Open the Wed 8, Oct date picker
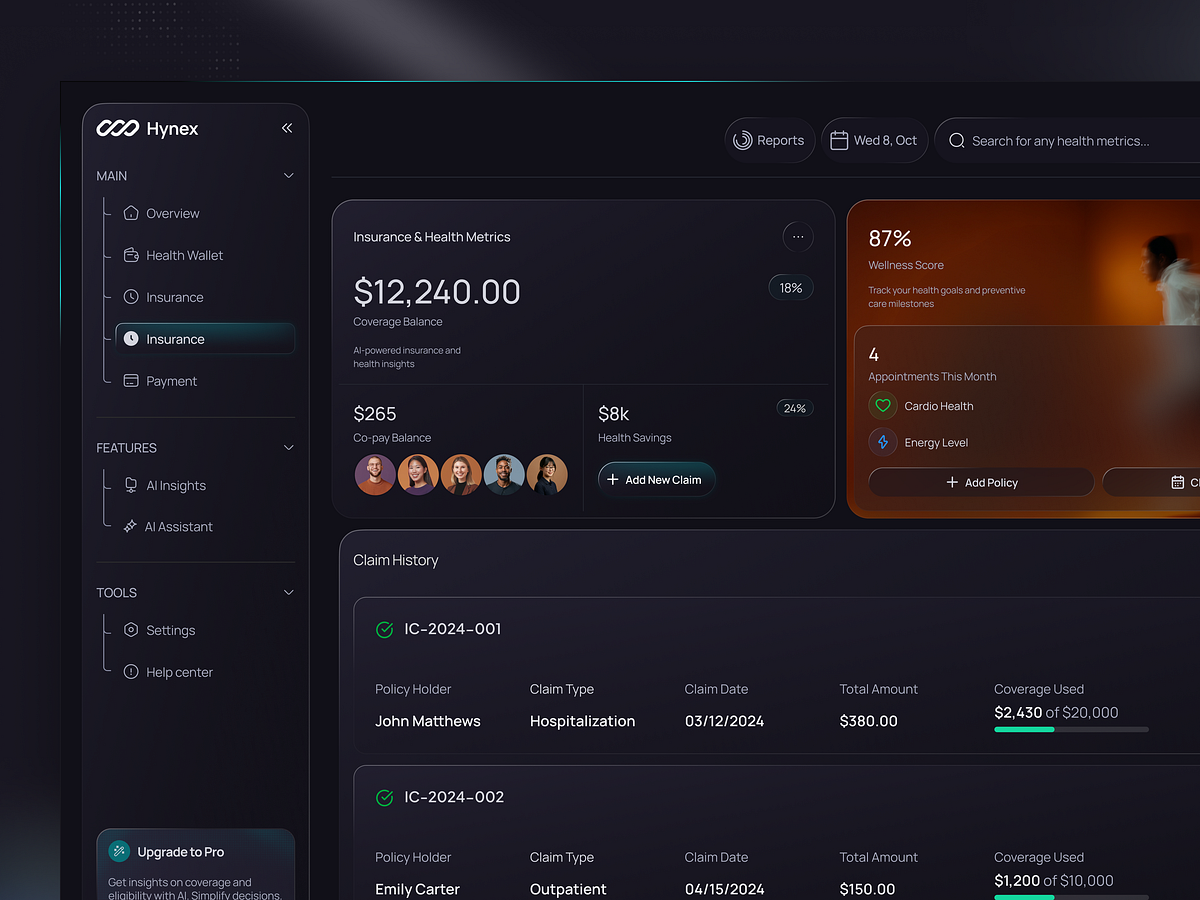The height and width of the screenshot is (900, 1200). tap(875, 140)
